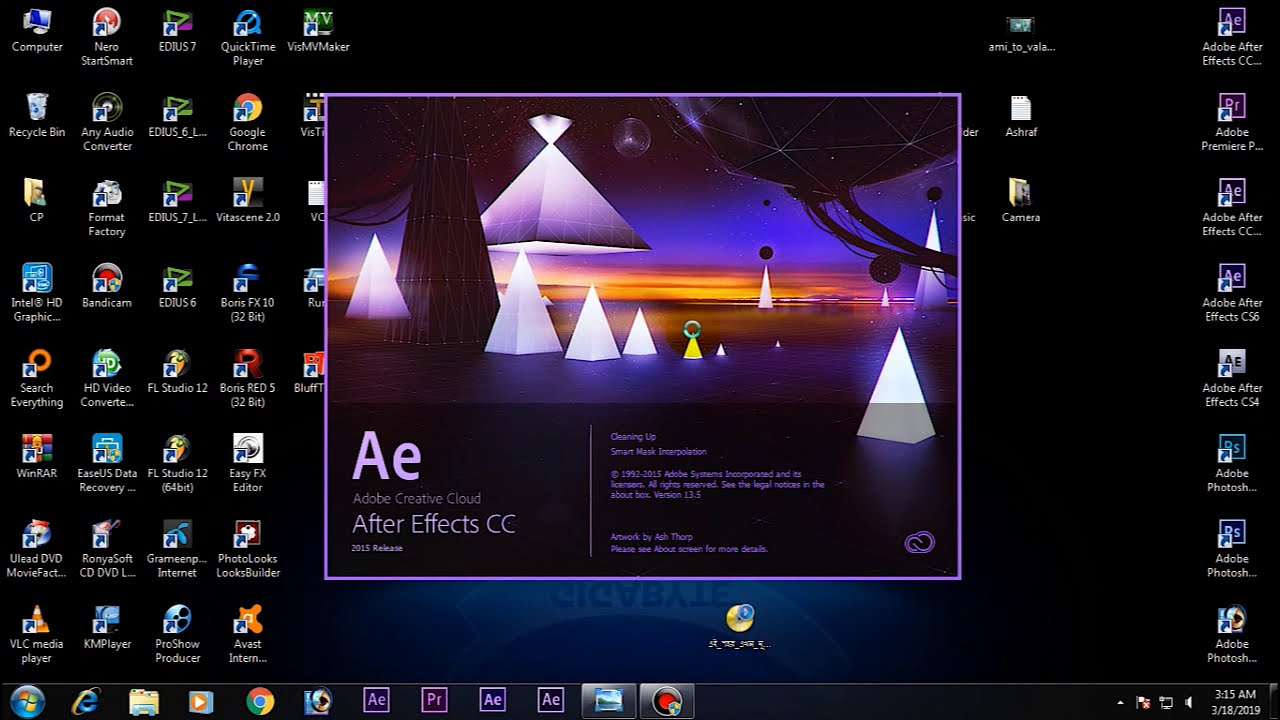Open EDIUS 7 desktop shortcut

click(178, 30)
